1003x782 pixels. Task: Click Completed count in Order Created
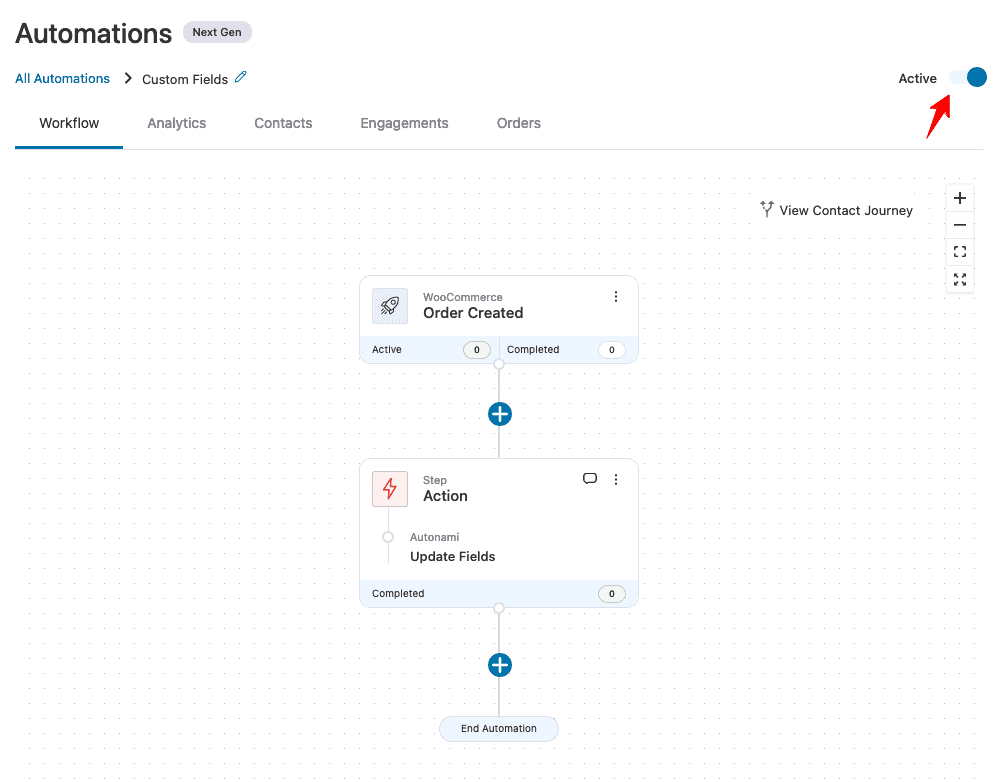click(612, 350)
